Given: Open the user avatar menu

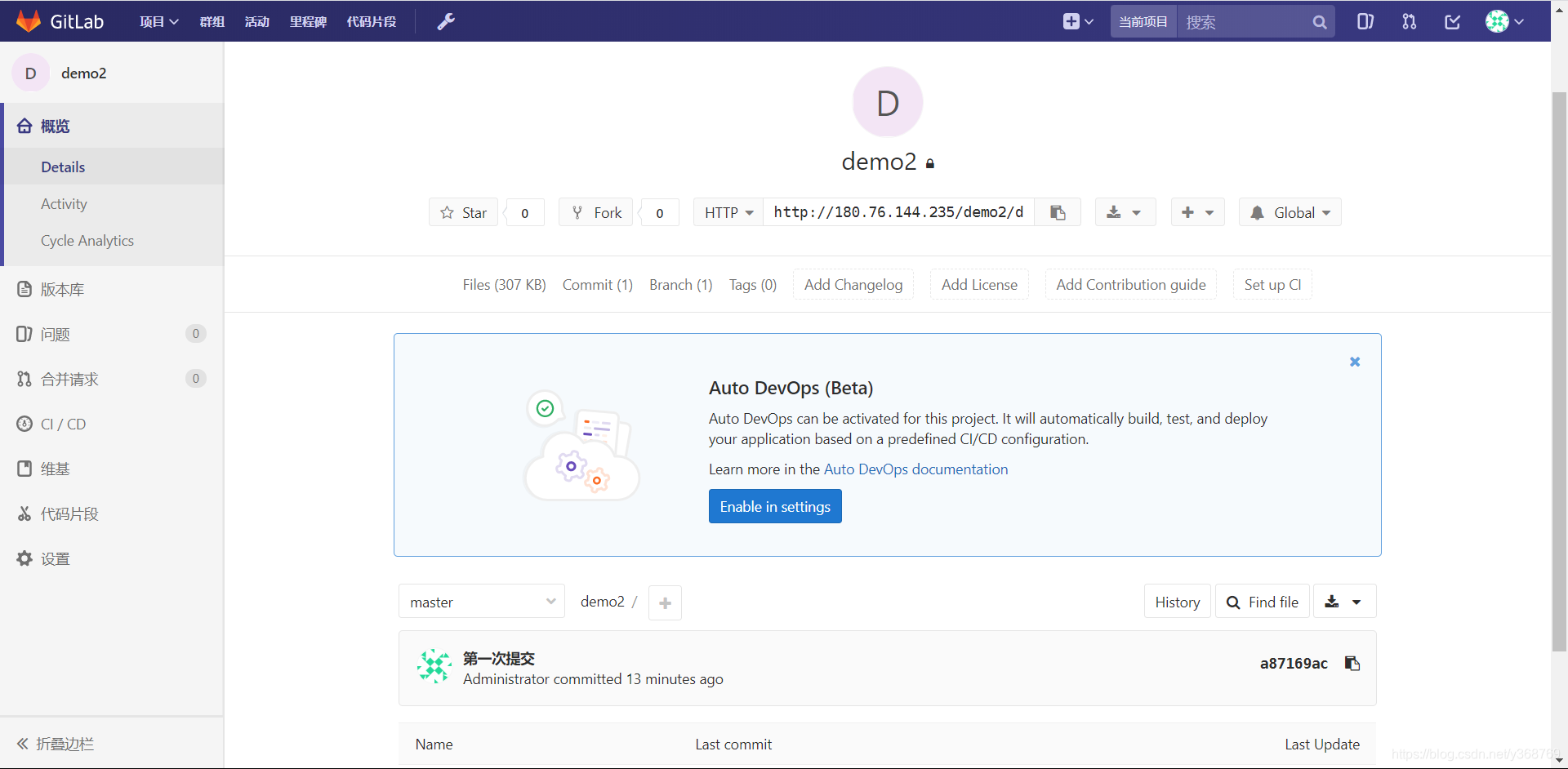Looking at the screenshot, I should pyautogui.click(x=1505, y=22).
